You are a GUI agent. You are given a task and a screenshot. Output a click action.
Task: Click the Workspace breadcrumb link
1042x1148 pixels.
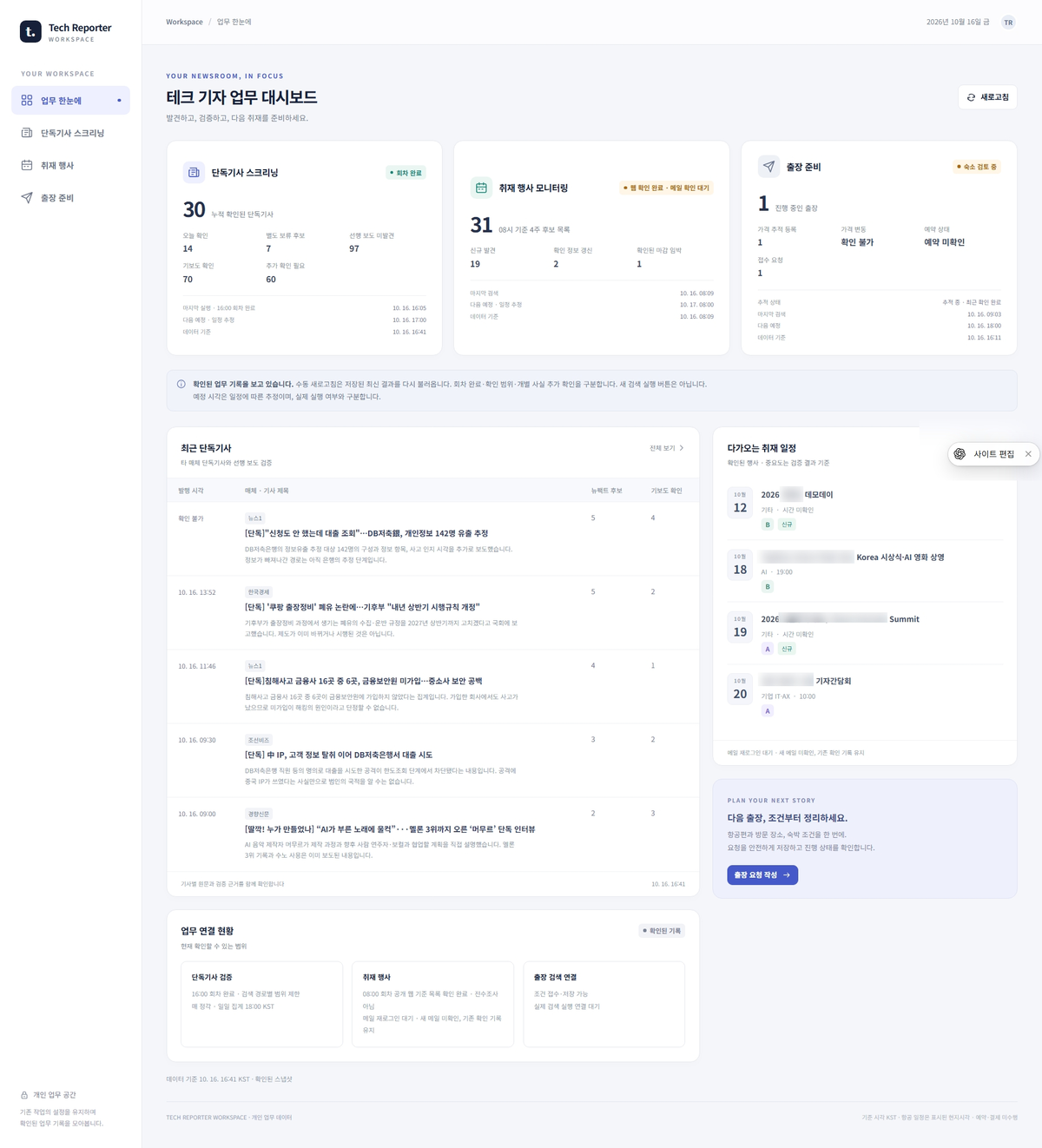[x=184, y=22]
